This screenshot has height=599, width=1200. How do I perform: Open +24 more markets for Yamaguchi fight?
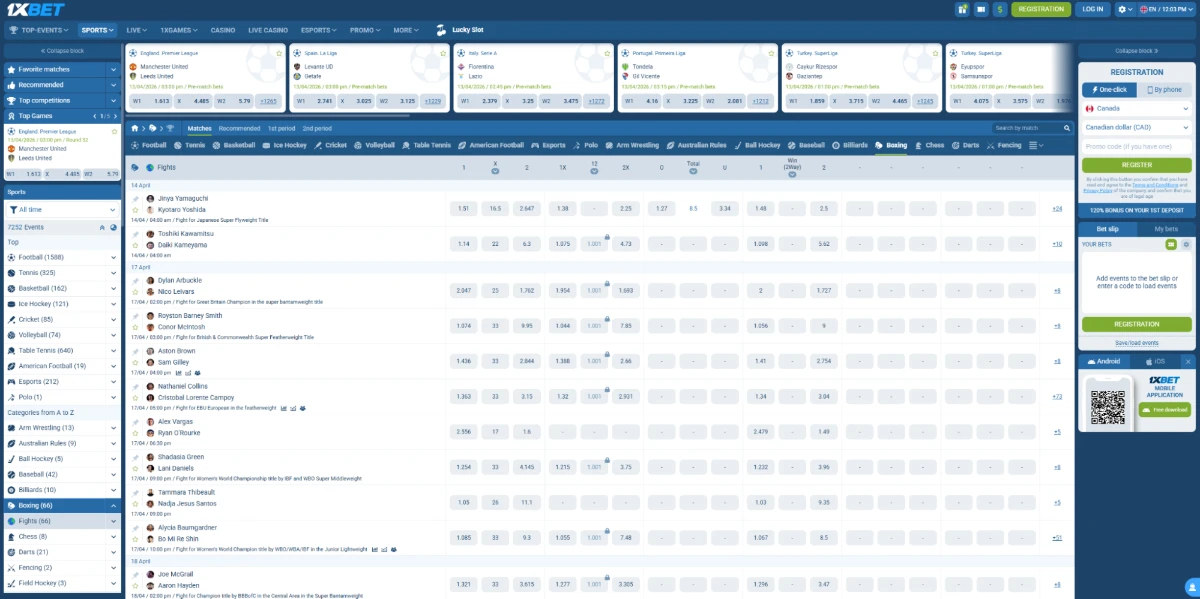click(1057, 208)
